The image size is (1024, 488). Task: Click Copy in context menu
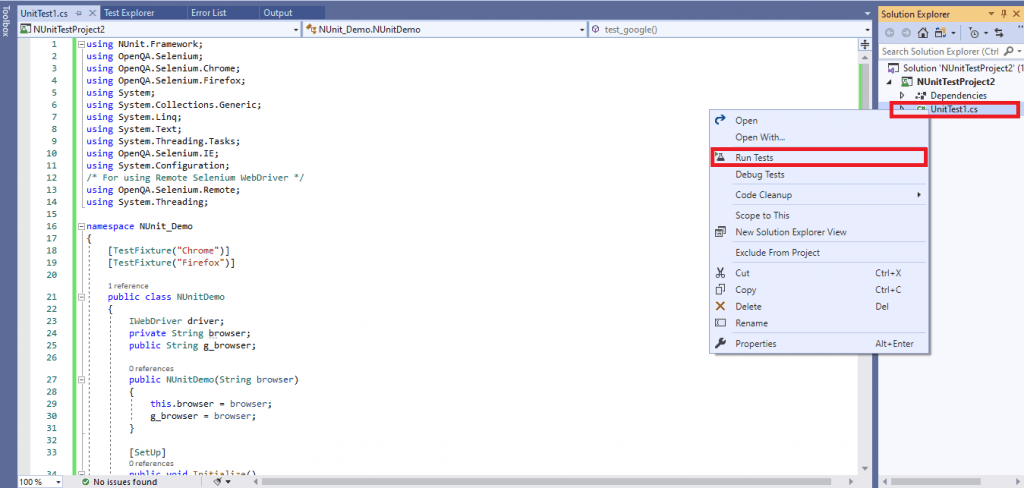[819, 289]
